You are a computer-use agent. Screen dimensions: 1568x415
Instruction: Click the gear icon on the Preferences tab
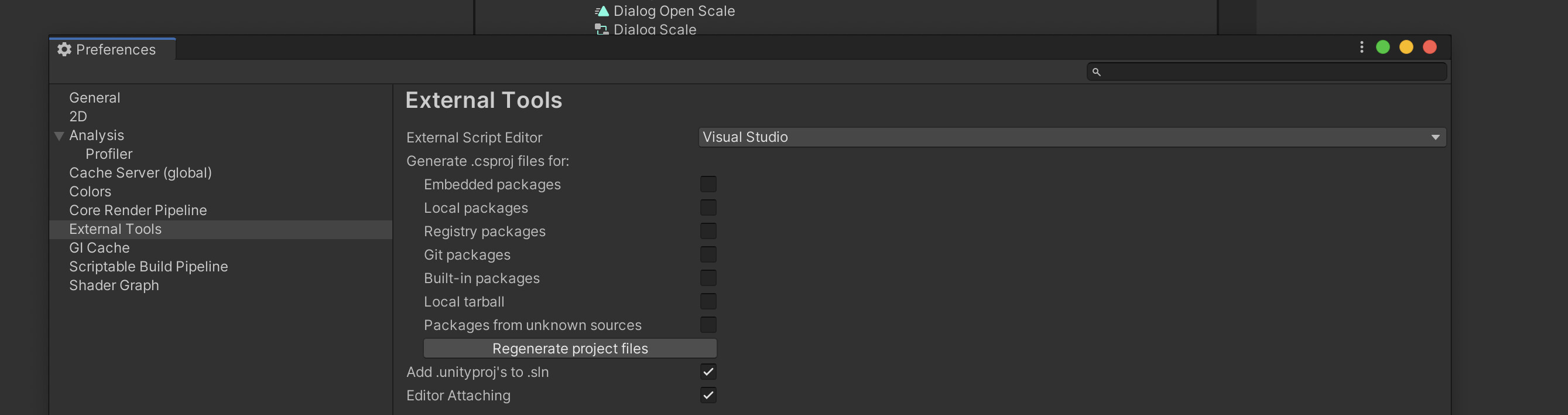pos(64,49)
